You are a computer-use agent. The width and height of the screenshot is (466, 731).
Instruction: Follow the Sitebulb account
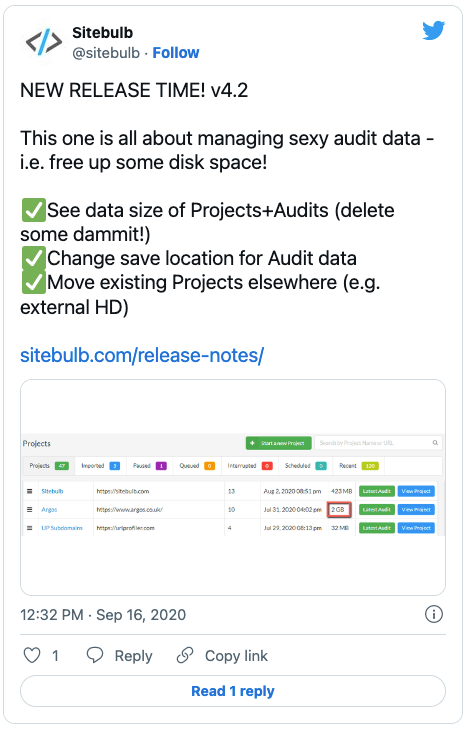(176, 53)
